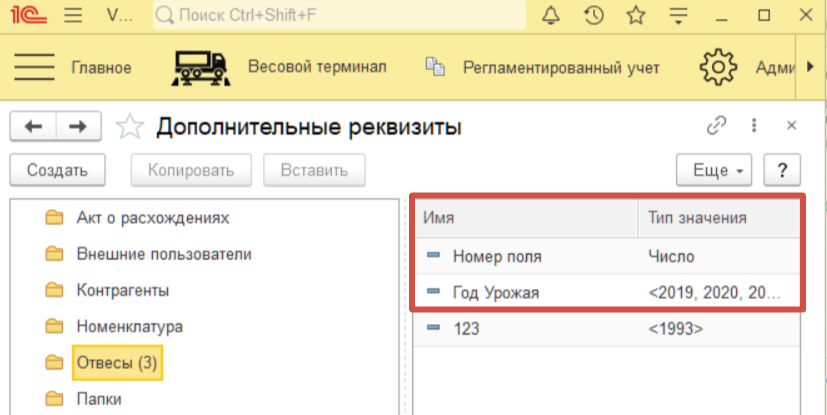This screenshot has width=827, height=415.
Task: Click the Администрирование gear icon
Action: click(717, 67)
